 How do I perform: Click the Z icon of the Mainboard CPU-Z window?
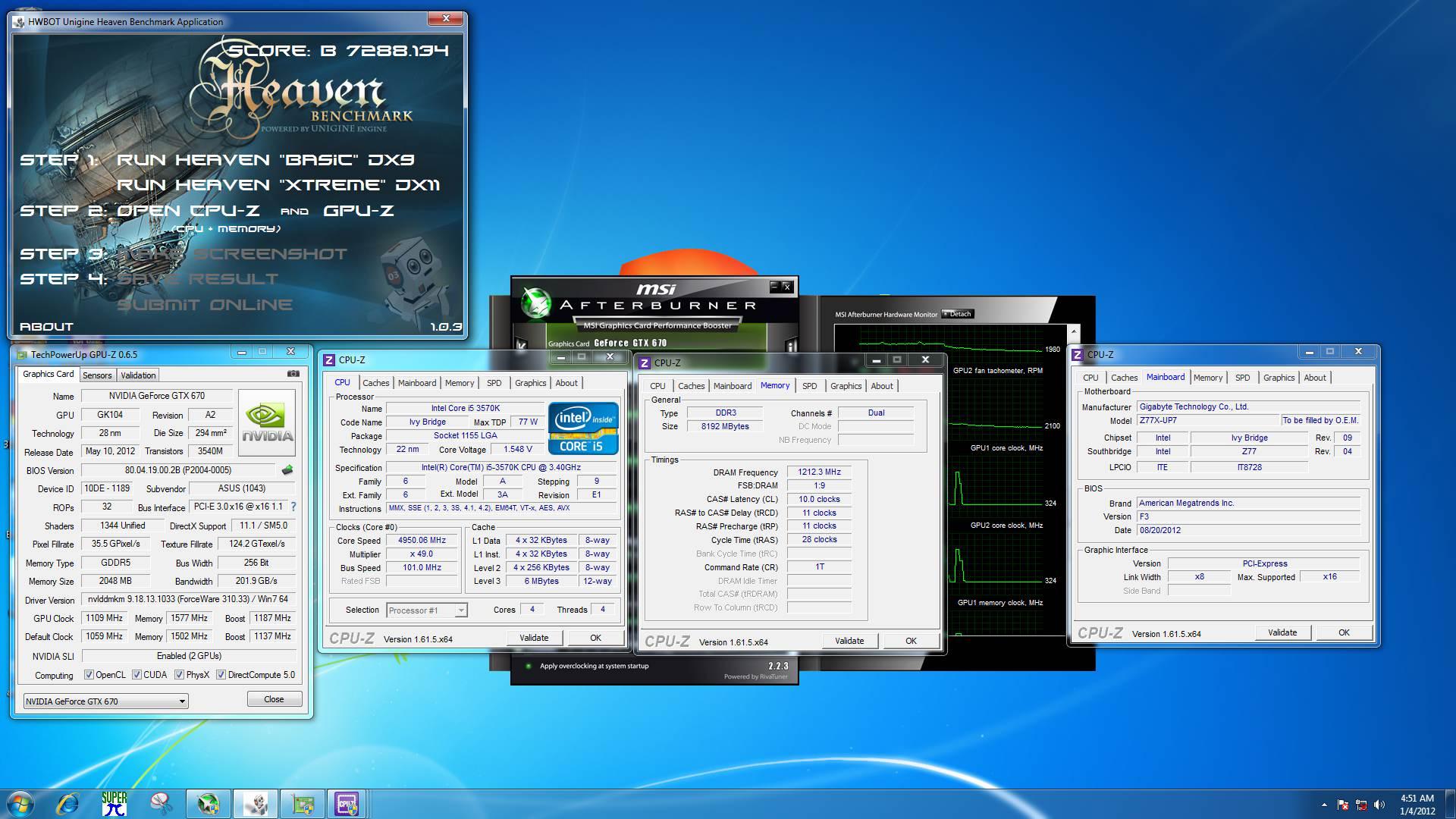1077,354
